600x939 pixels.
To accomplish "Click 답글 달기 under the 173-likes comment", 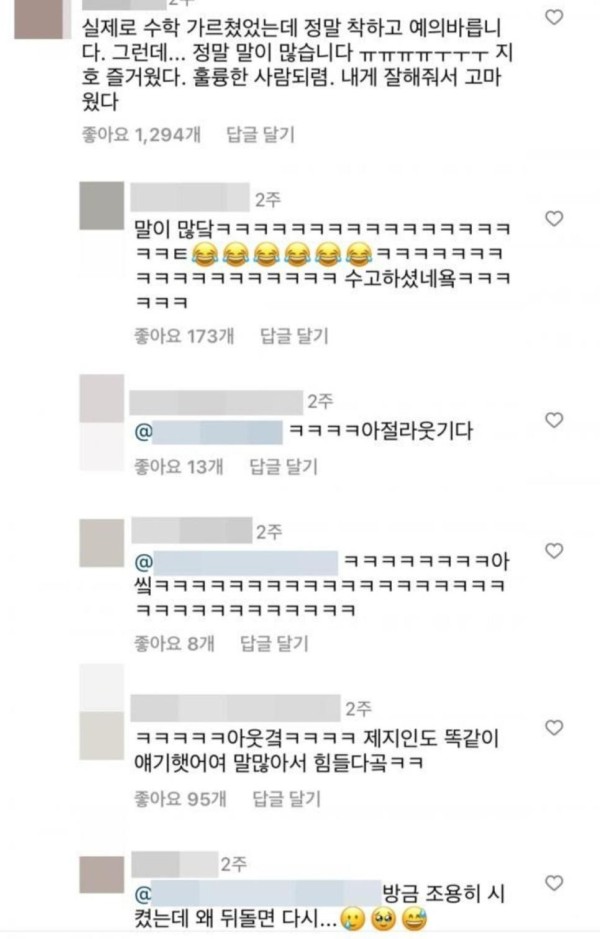I will (294, 336).
